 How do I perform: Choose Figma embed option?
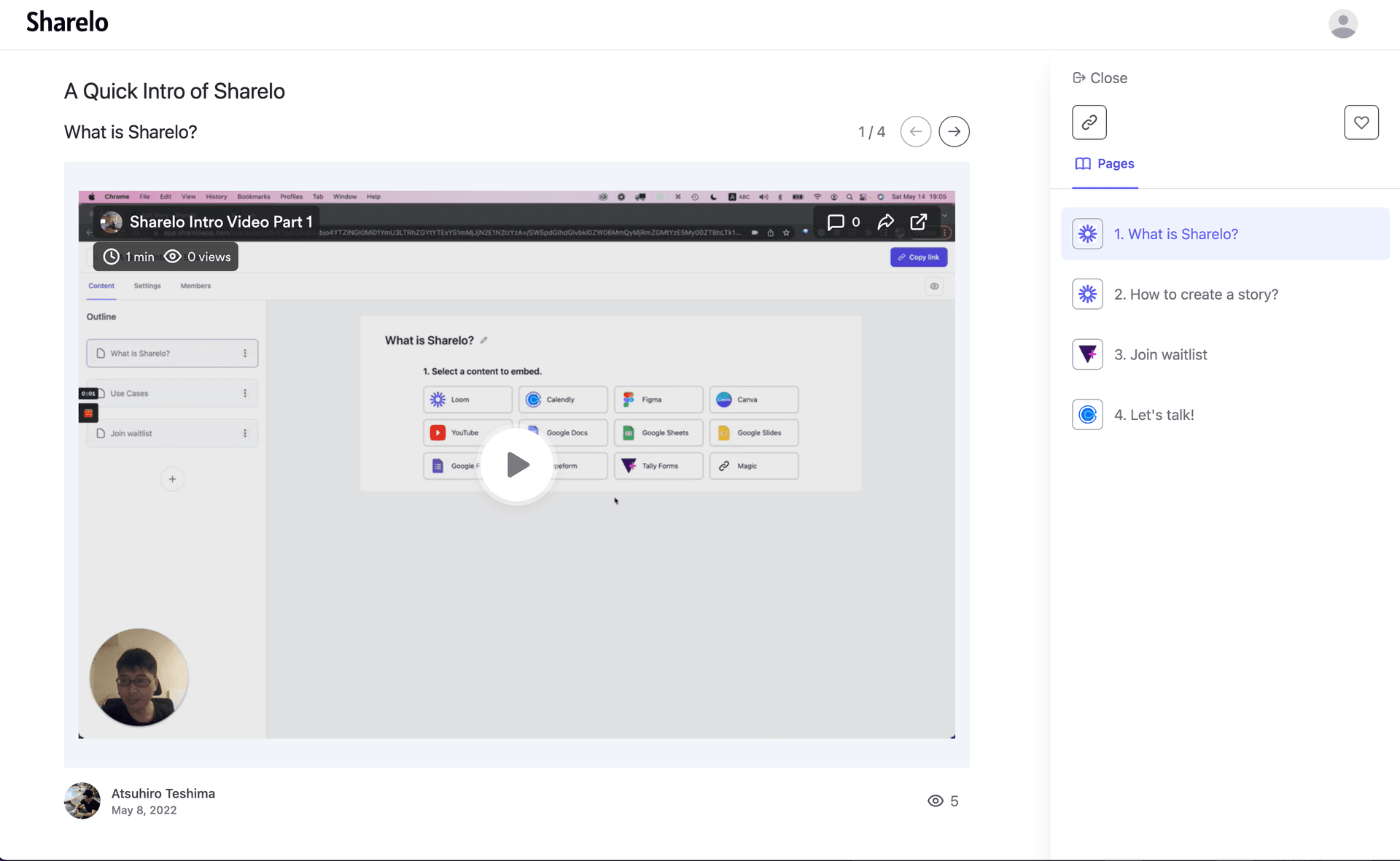pos(658,400)
